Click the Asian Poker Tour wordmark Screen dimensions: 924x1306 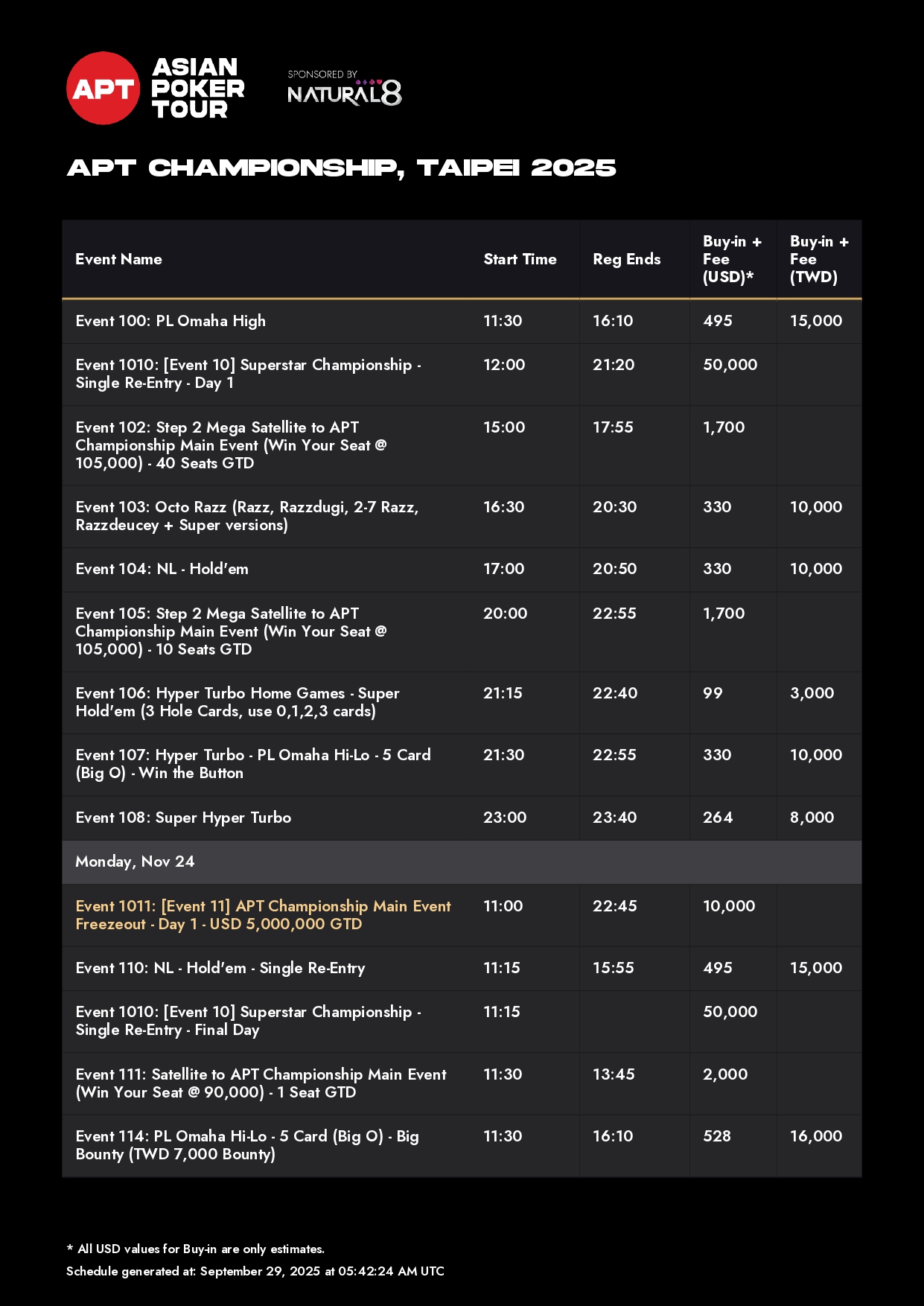coord(197,89)
